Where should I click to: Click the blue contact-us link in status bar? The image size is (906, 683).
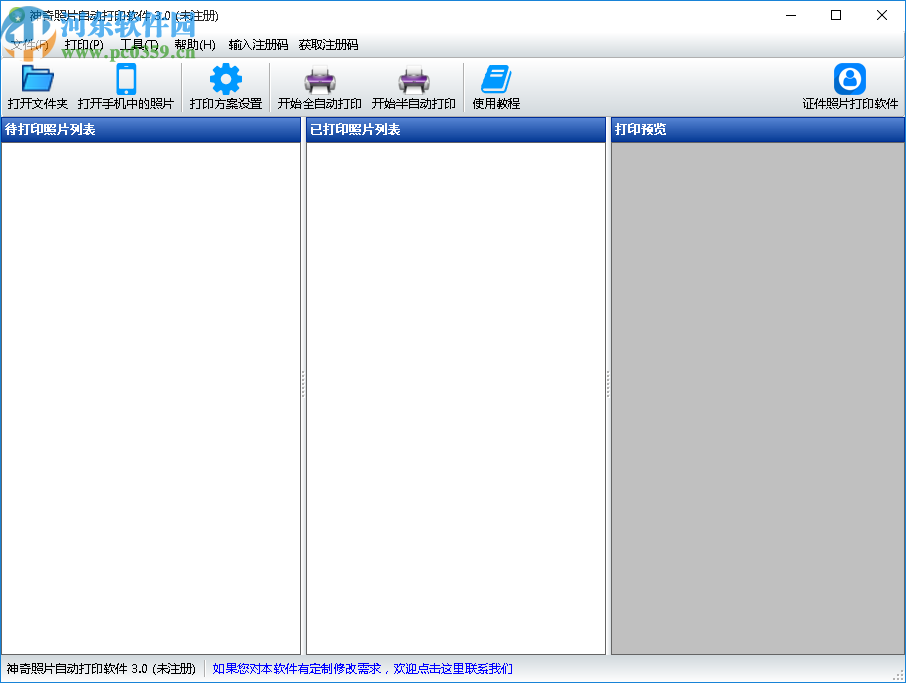(x=362, y=669)
